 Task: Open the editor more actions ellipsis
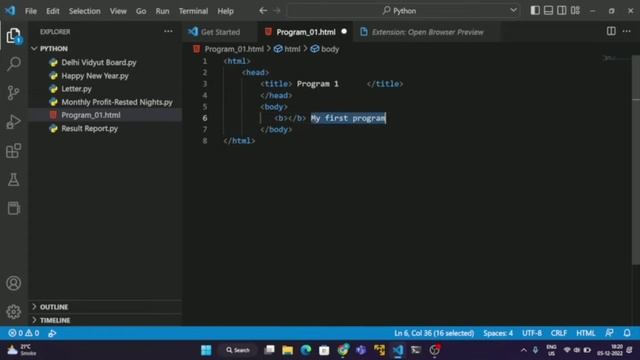pos(627,31)
